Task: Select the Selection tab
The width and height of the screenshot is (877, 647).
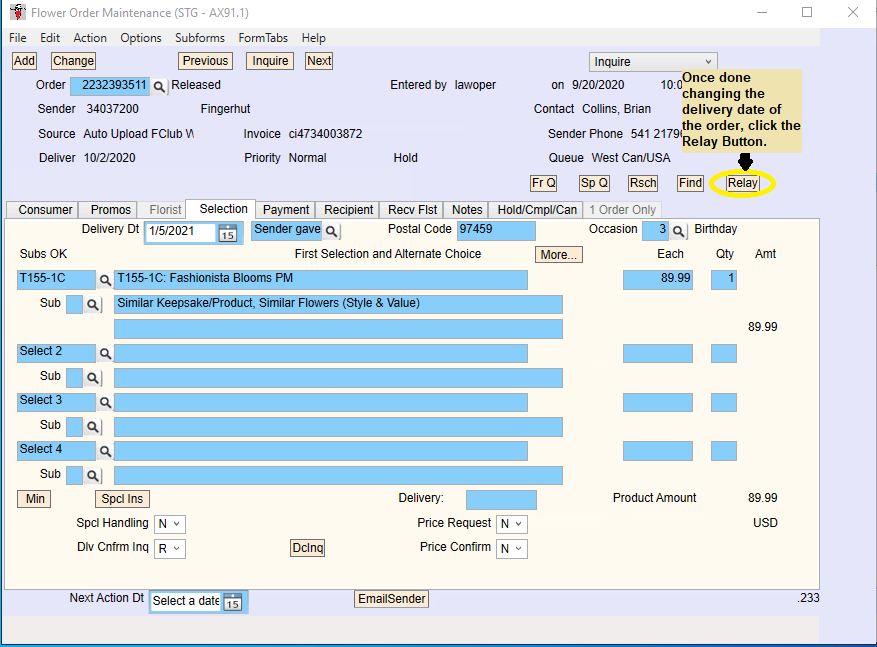Action: click(223, 209)
